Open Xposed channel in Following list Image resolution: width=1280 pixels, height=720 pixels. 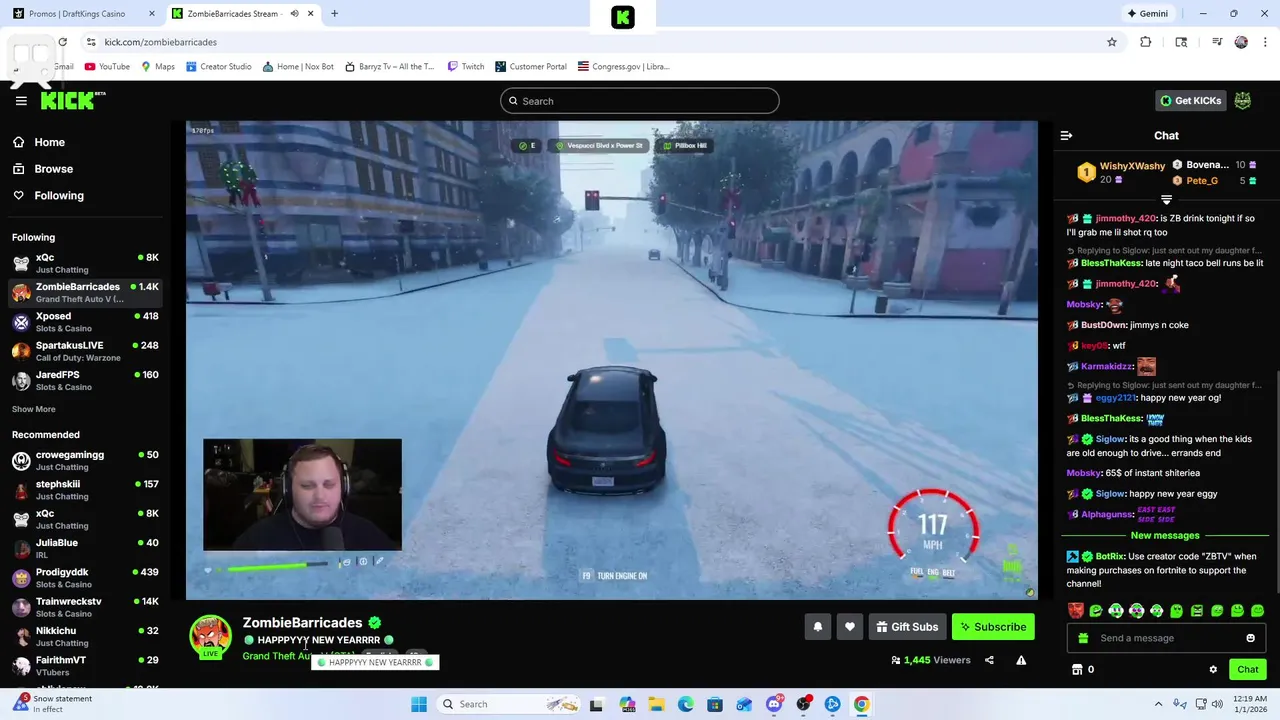pyautogui.click(x=85, y=322)
